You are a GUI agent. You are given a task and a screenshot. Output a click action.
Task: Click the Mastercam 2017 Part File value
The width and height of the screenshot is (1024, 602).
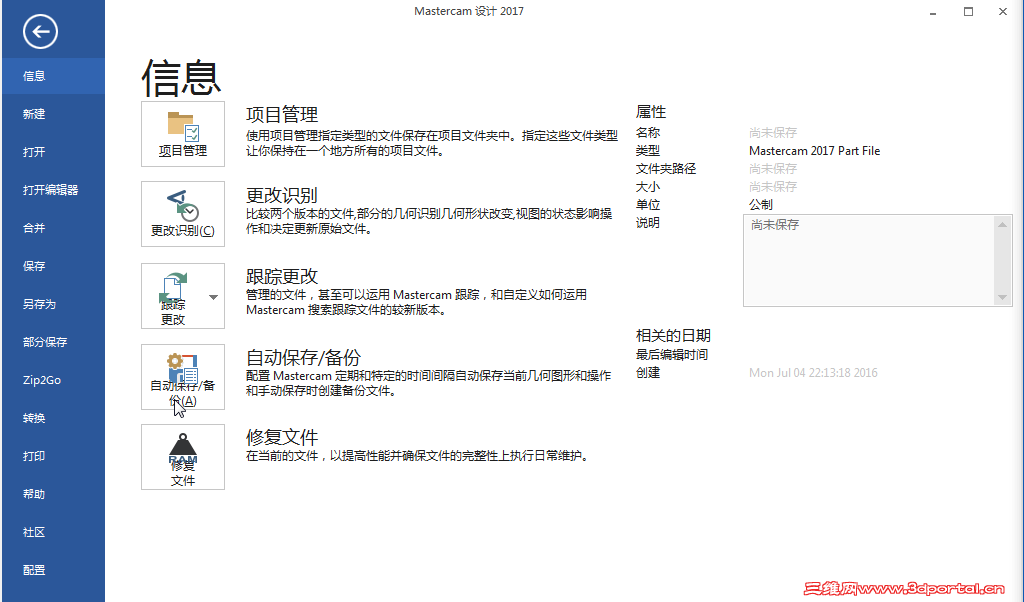814,151
